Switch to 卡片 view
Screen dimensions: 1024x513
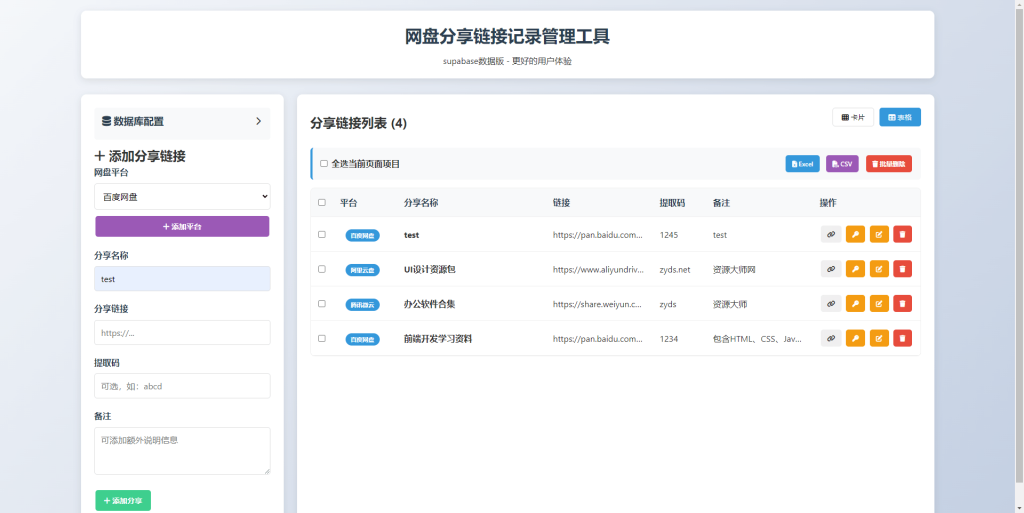[x=853, y=117]
